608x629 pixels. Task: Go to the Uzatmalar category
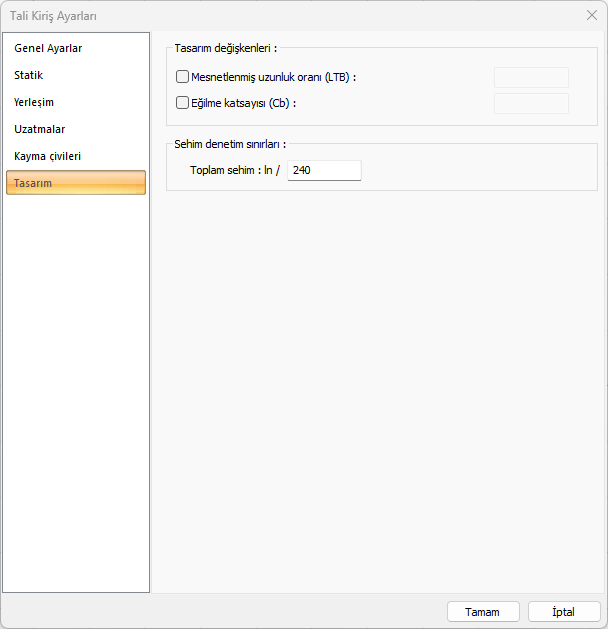[x=40, y=129]
